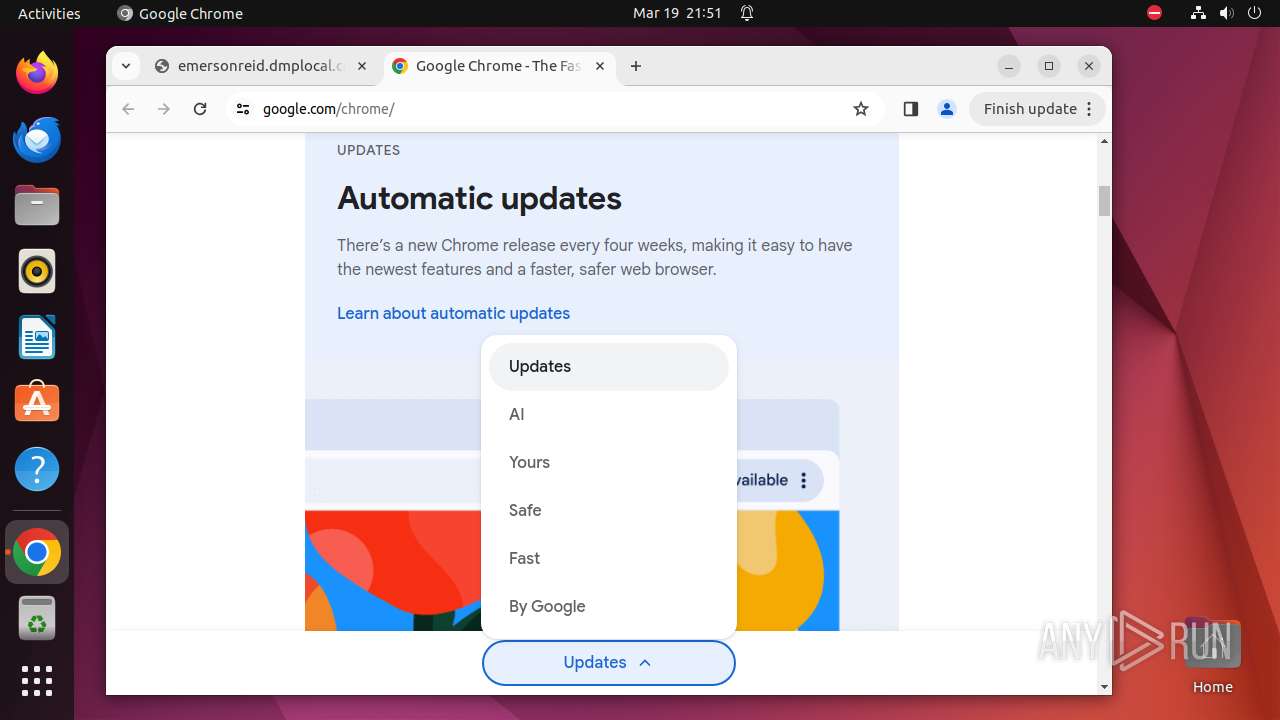The image size is (1280, 720).
Task: Click the network status icon
Action: (x=1199, y=13)
